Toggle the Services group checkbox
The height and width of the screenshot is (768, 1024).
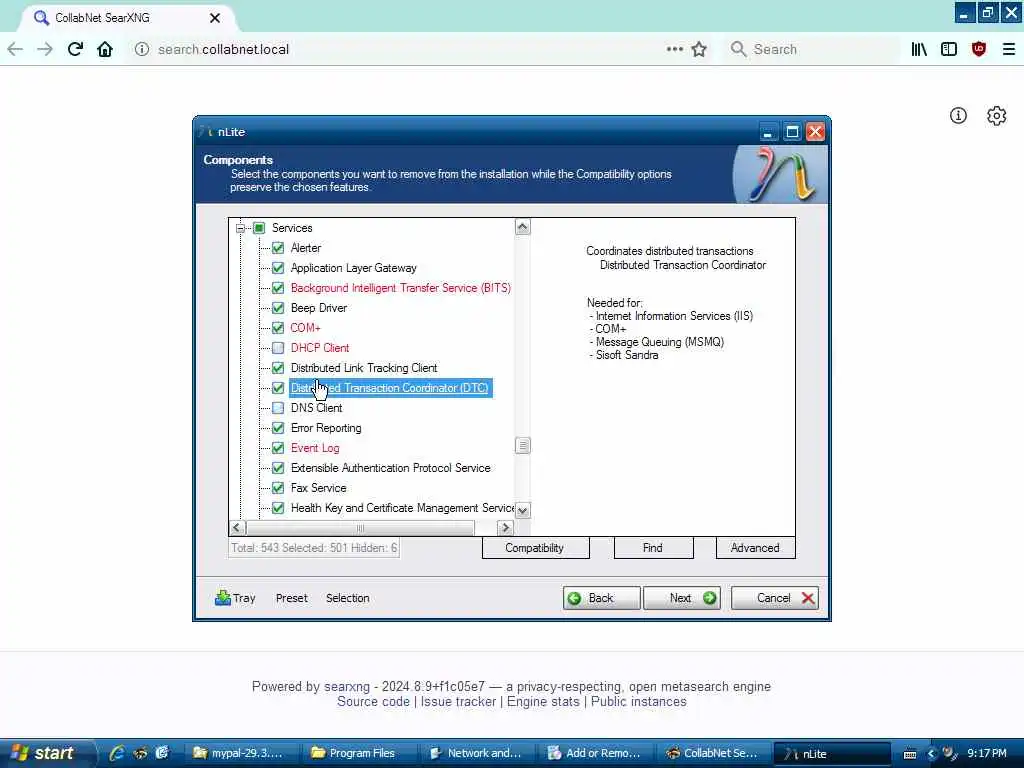[x=259, y=228]
